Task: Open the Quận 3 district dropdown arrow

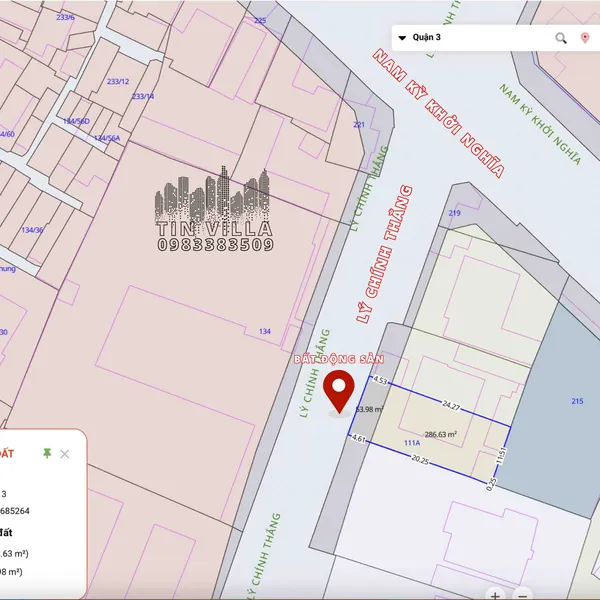Action: tap(402, 38)
